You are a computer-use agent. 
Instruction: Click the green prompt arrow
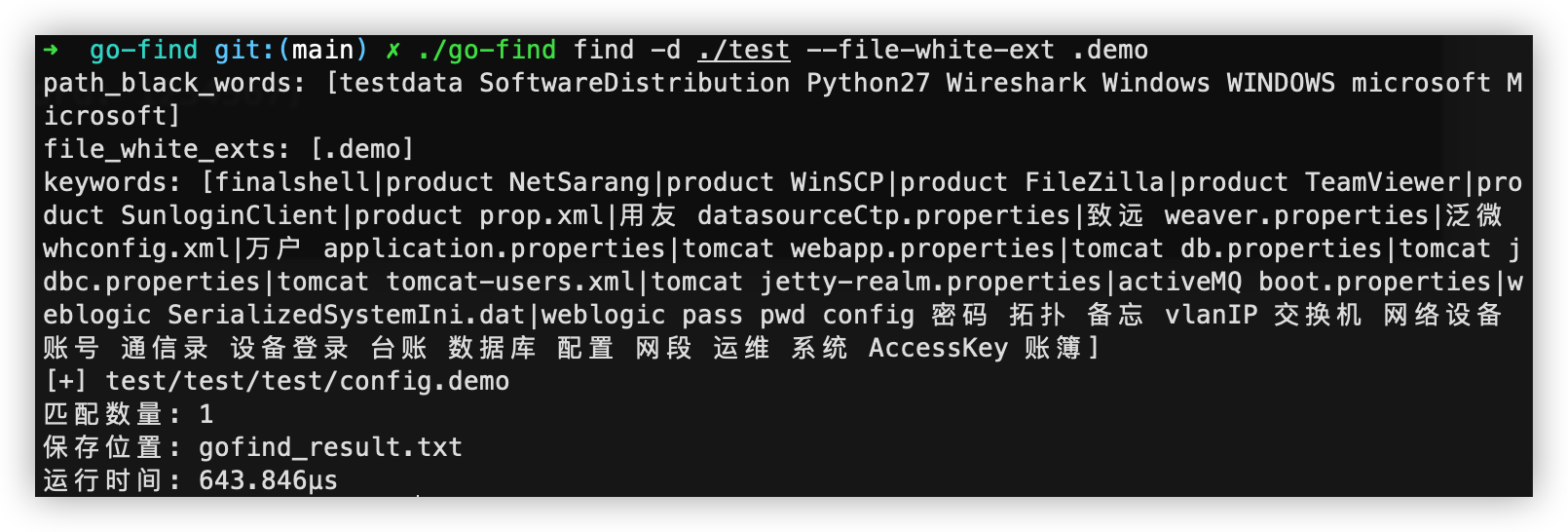click(x=52, y=50)
